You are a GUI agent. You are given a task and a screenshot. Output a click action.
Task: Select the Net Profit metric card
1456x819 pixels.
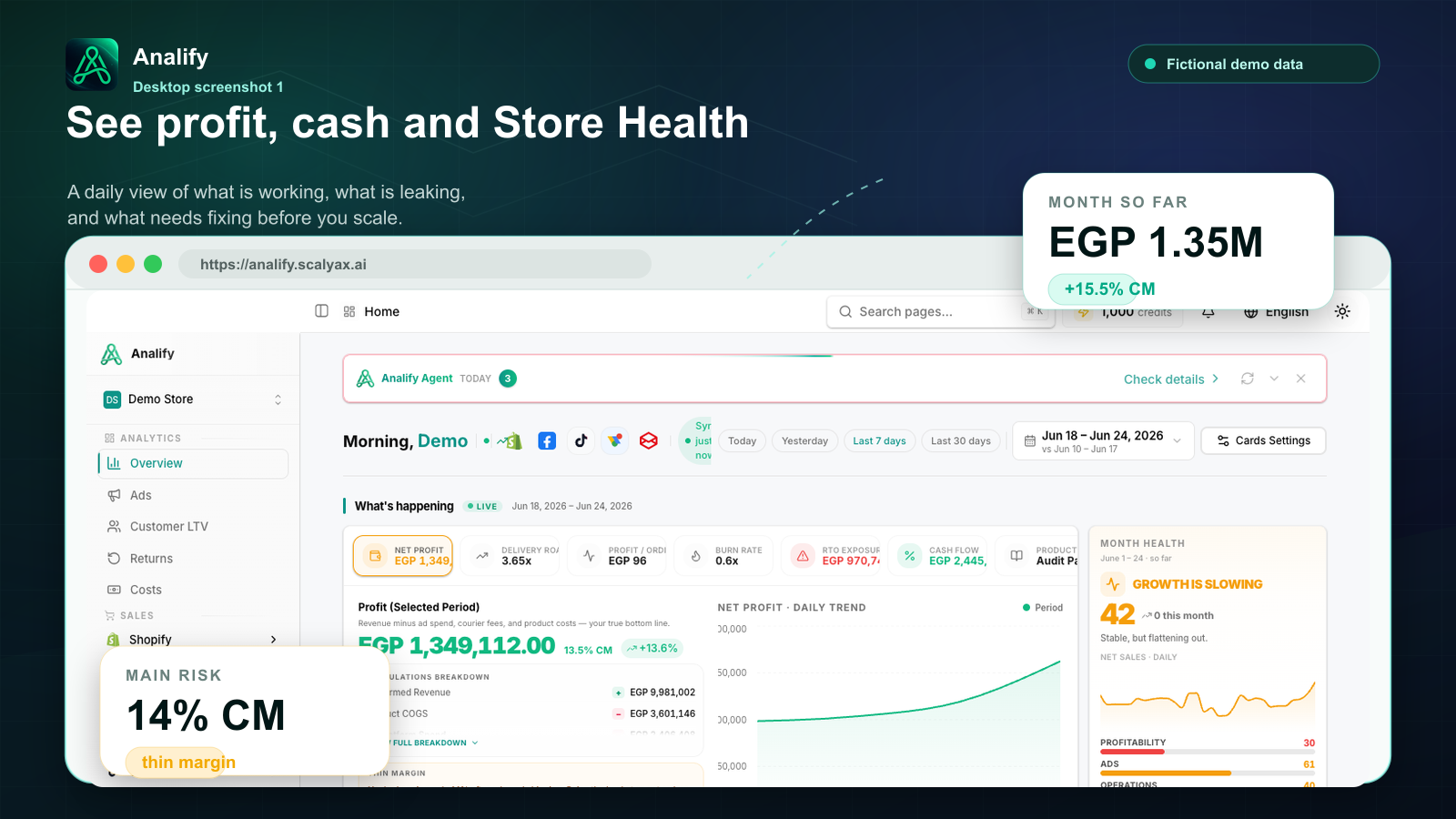click(x=403, y=556)
